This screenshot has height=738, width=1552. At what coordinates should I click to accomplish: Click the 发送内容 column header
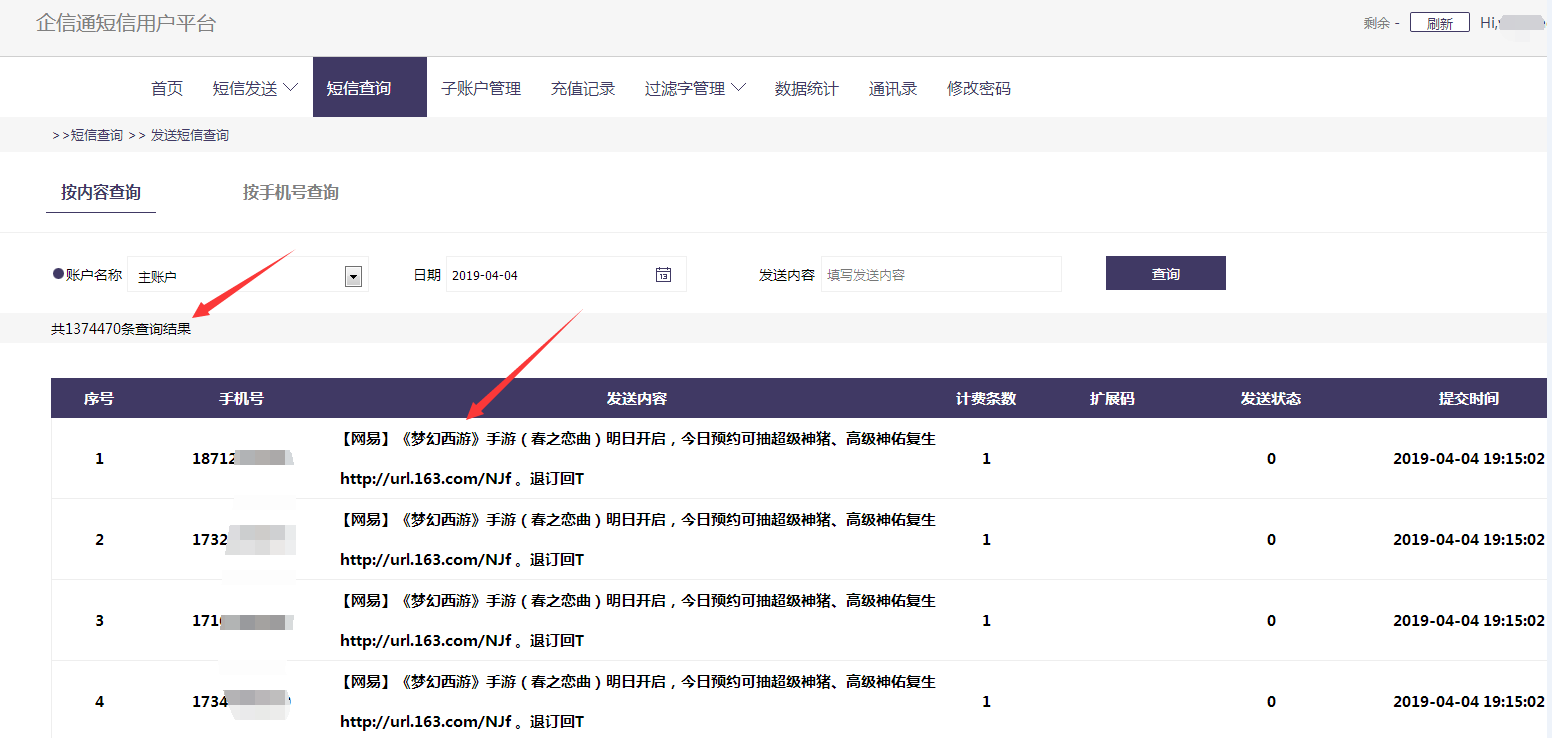[x=637, y=398]
